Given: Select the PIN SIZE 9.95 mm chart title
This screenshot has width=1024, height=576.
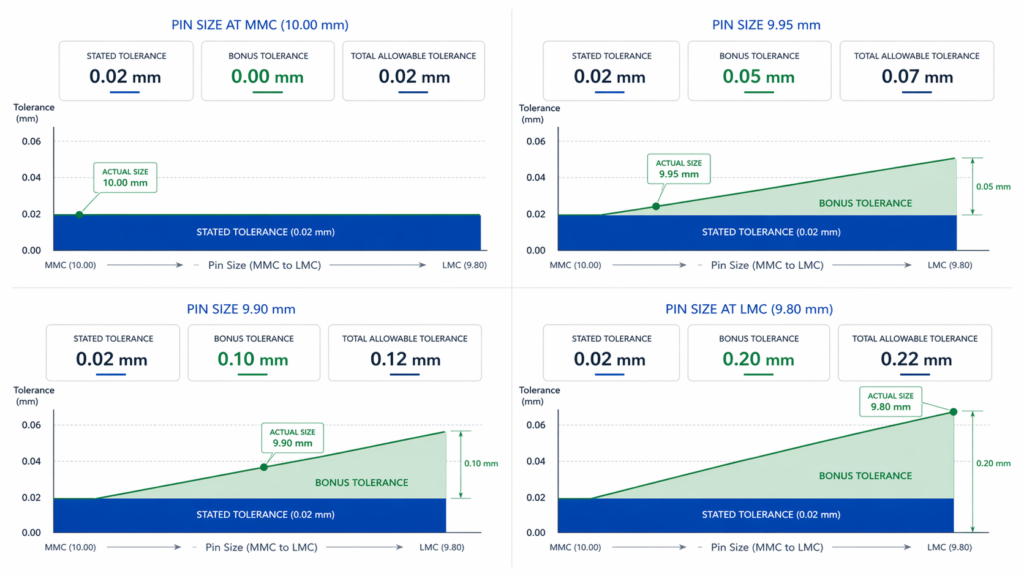Looking at the screenshot, I should tap(765, 25).
